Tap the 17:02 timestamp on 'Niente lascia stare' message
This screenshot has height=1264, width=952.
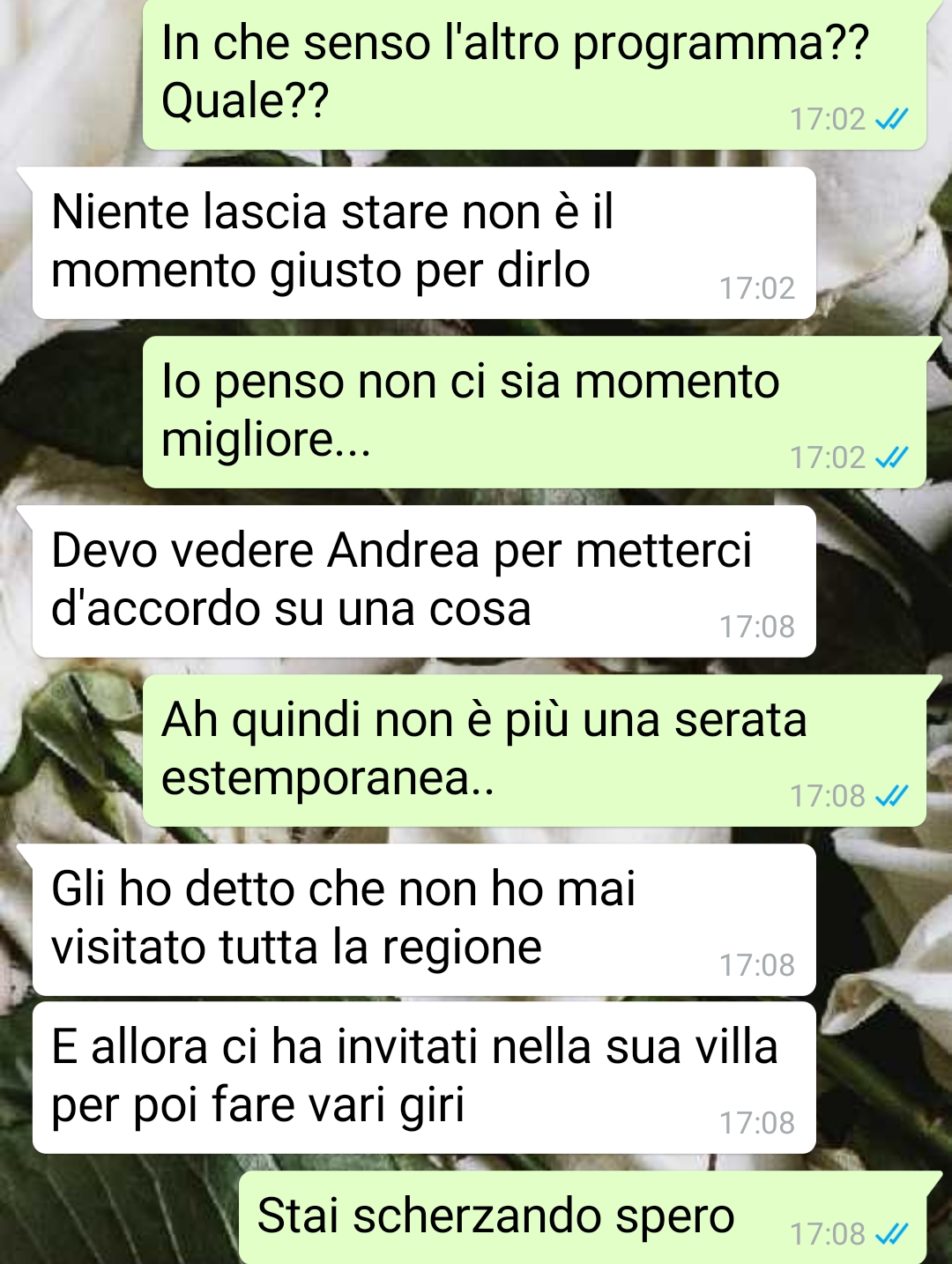[x=756, y=288]
